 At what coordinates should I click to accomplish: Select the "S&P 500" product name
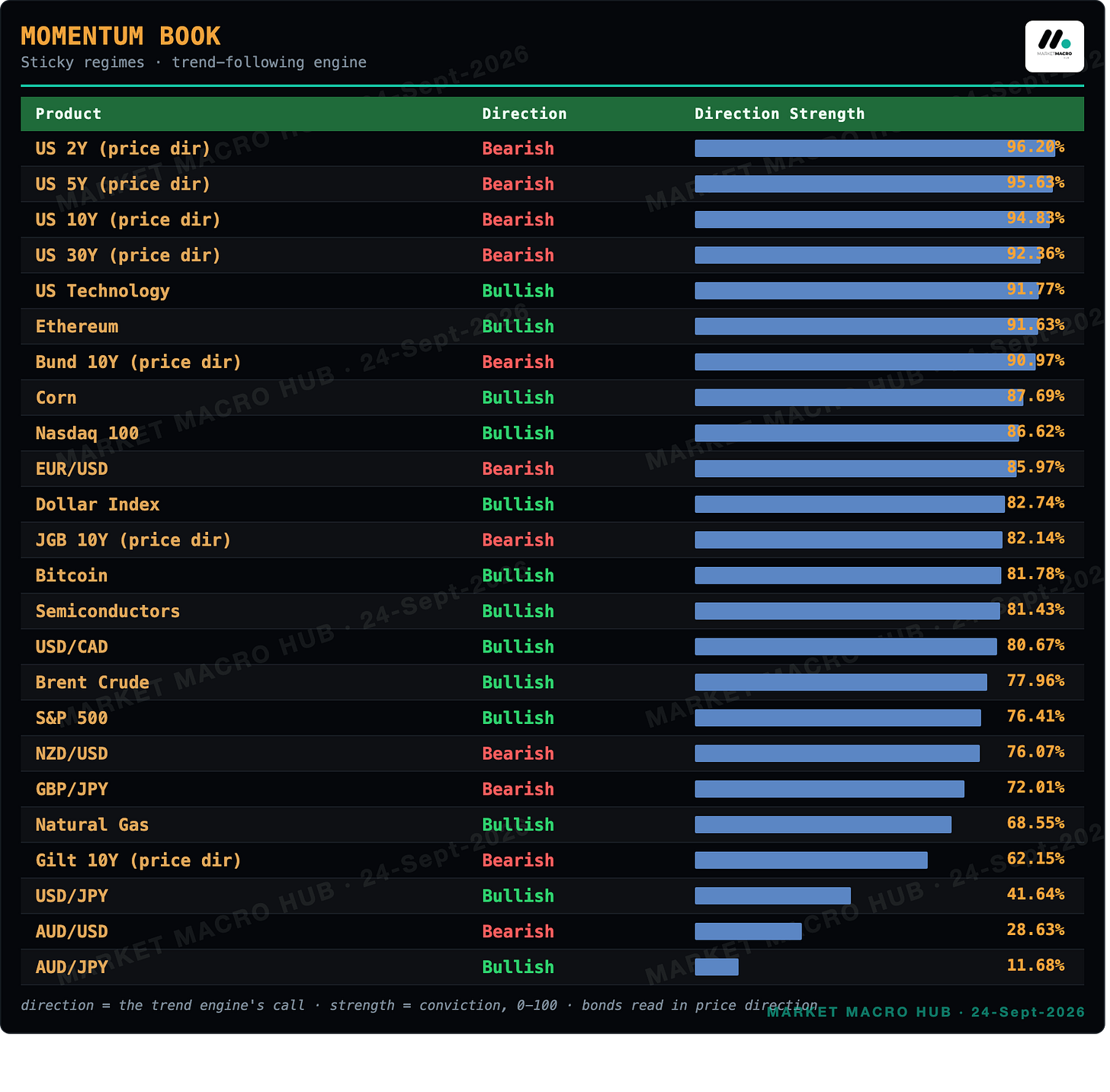tap(72, 718)
